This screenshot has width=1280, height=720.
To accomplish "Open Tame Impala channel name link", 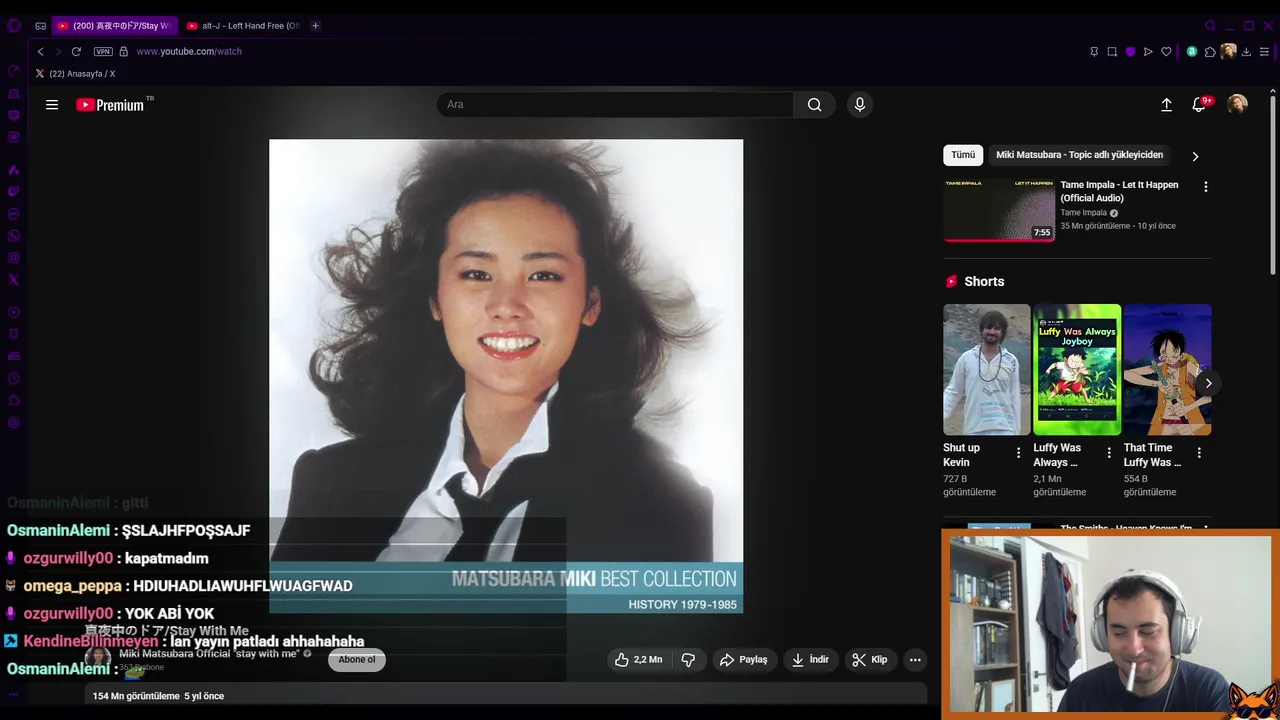I will point(1083,213).
